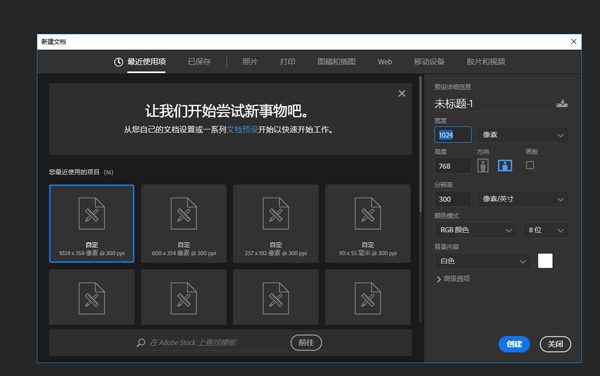Open the resolution unit 像素/英寸 dropdown
This screenshot has width=600, height=376.
[x=523, y=199]
